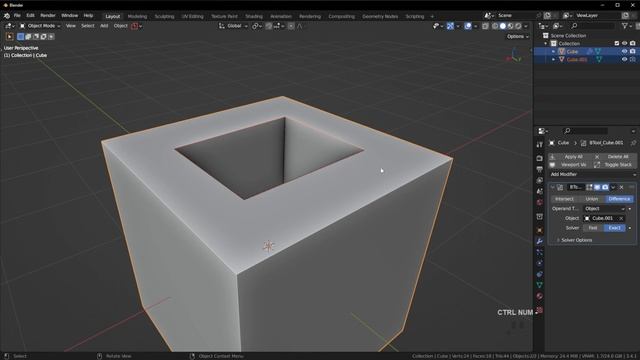
Task: Choose the extend selection mode icon
Action: click(x=28, y=36)
